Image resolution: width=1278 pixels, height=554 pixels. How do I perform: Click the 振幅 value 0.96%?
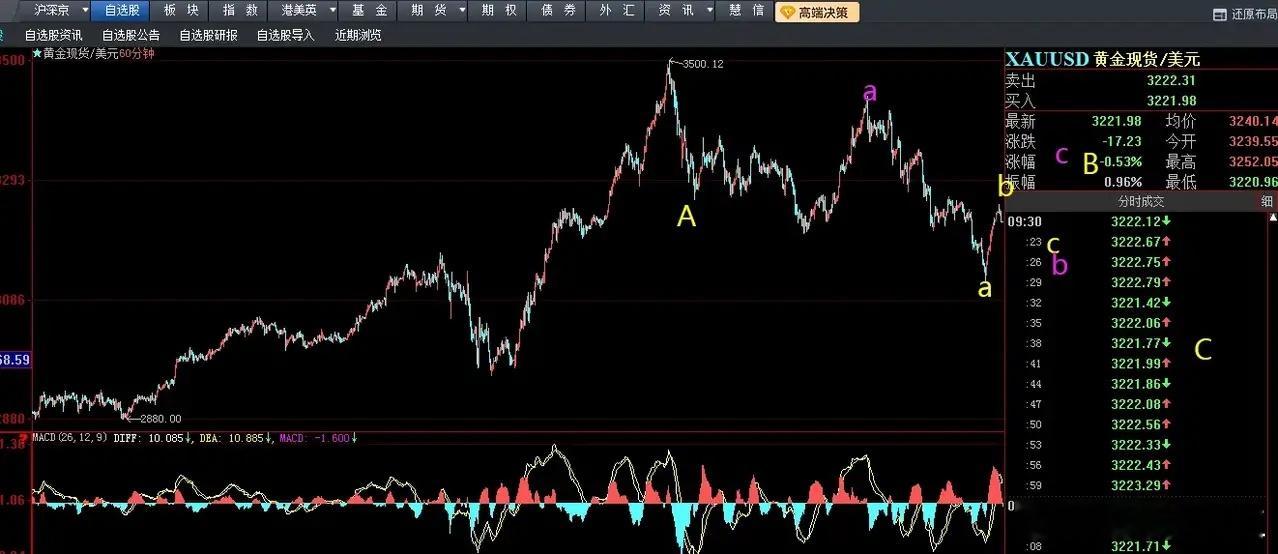coord(1123,182)
